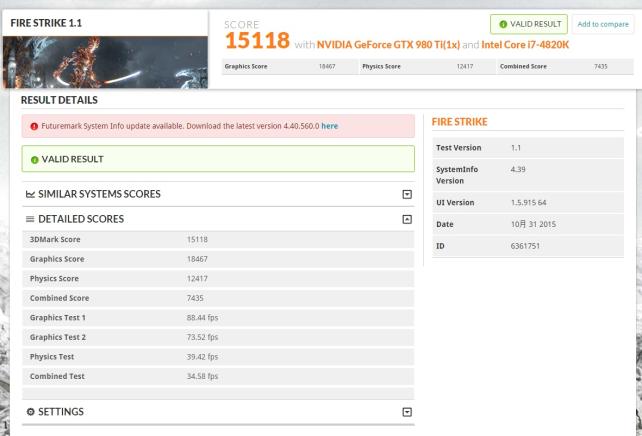This screenshot has width=642, height=436.
Task: Click the Combined Score cell in top summary
Action: [x=565, y=66]
